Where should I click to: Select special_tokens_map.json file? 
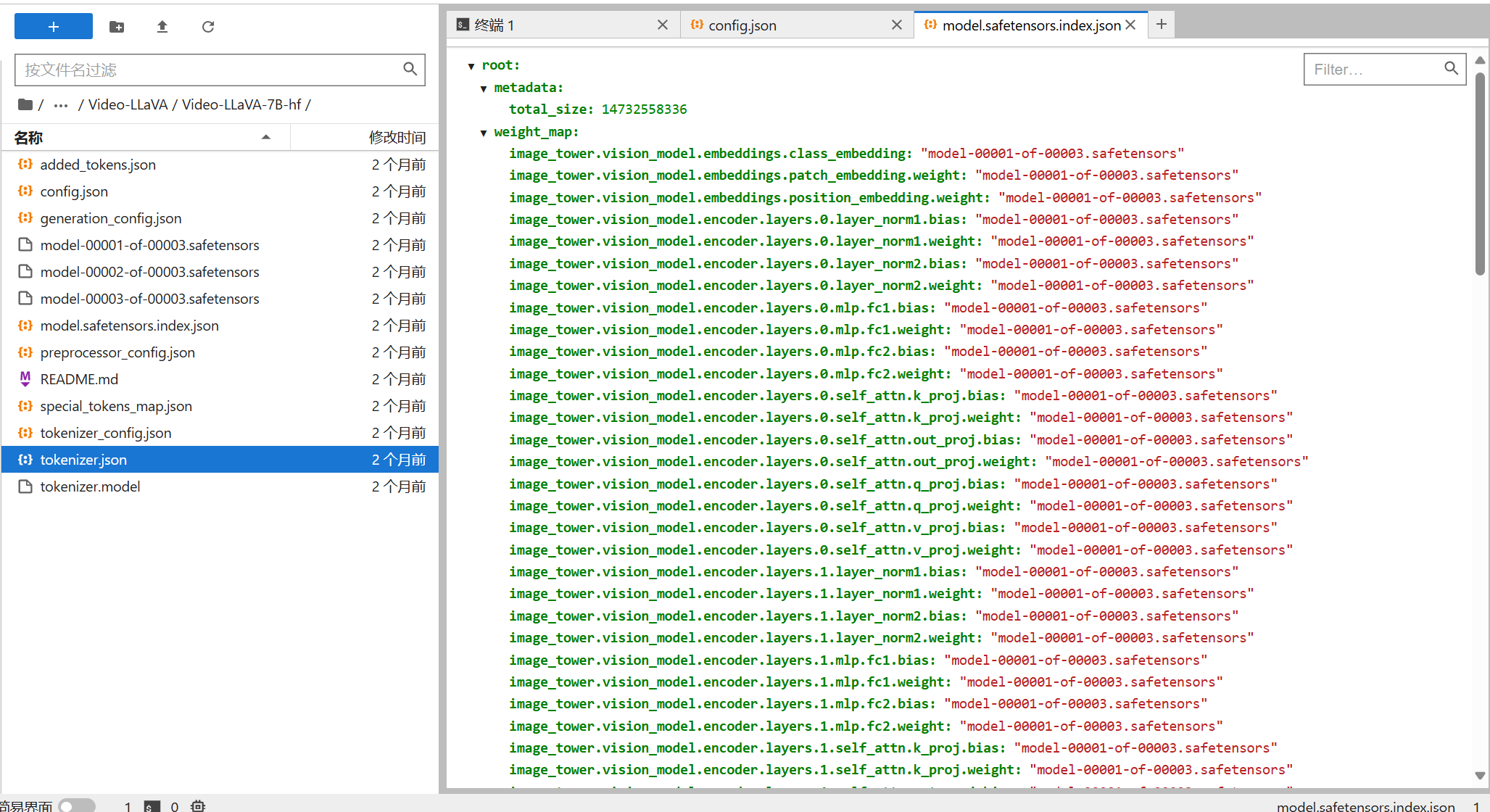pyautogui.click(x=220, y=406)
